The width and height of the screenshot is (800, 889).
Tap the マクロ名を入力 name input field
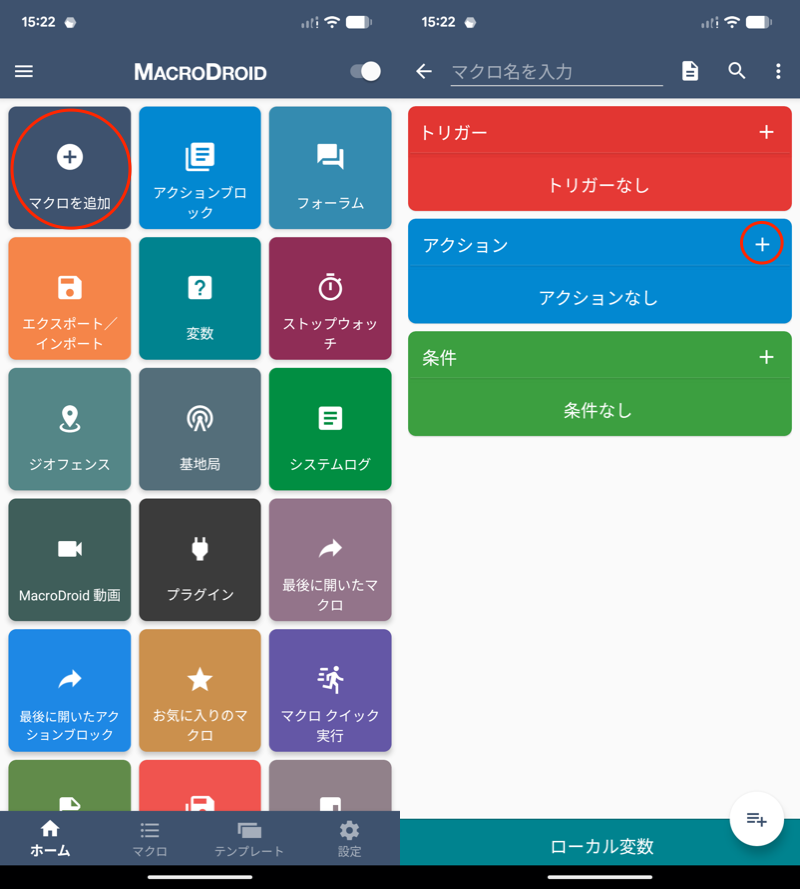click(556, 71)
